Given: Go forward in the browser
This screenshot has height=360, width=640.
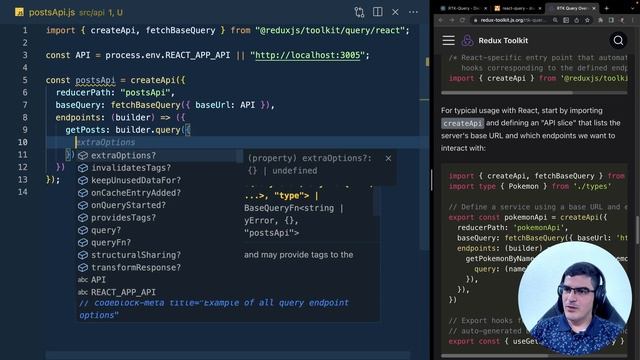Looking at the screenshot, I should tap(452, 20).
